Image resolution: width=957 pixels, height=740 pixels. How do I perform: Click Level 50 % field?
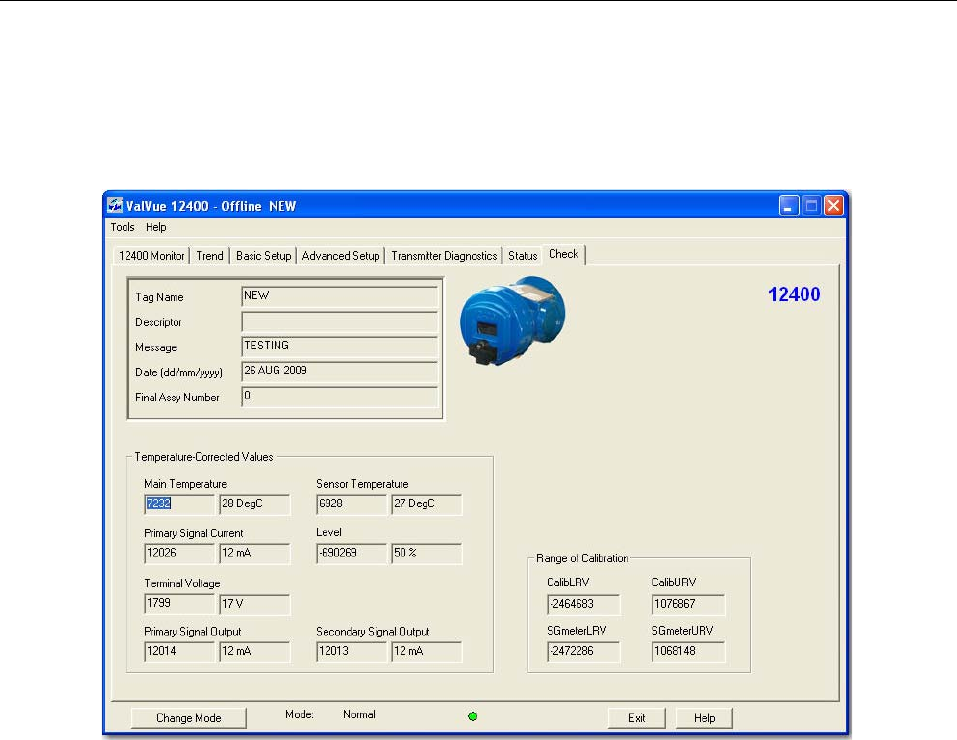tap(427, 554)
